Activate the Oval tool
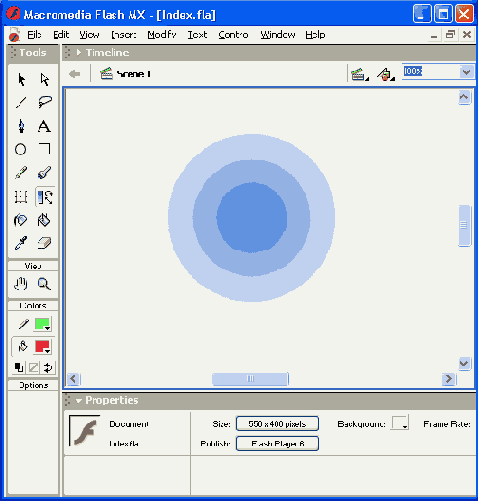 [21, 149]
